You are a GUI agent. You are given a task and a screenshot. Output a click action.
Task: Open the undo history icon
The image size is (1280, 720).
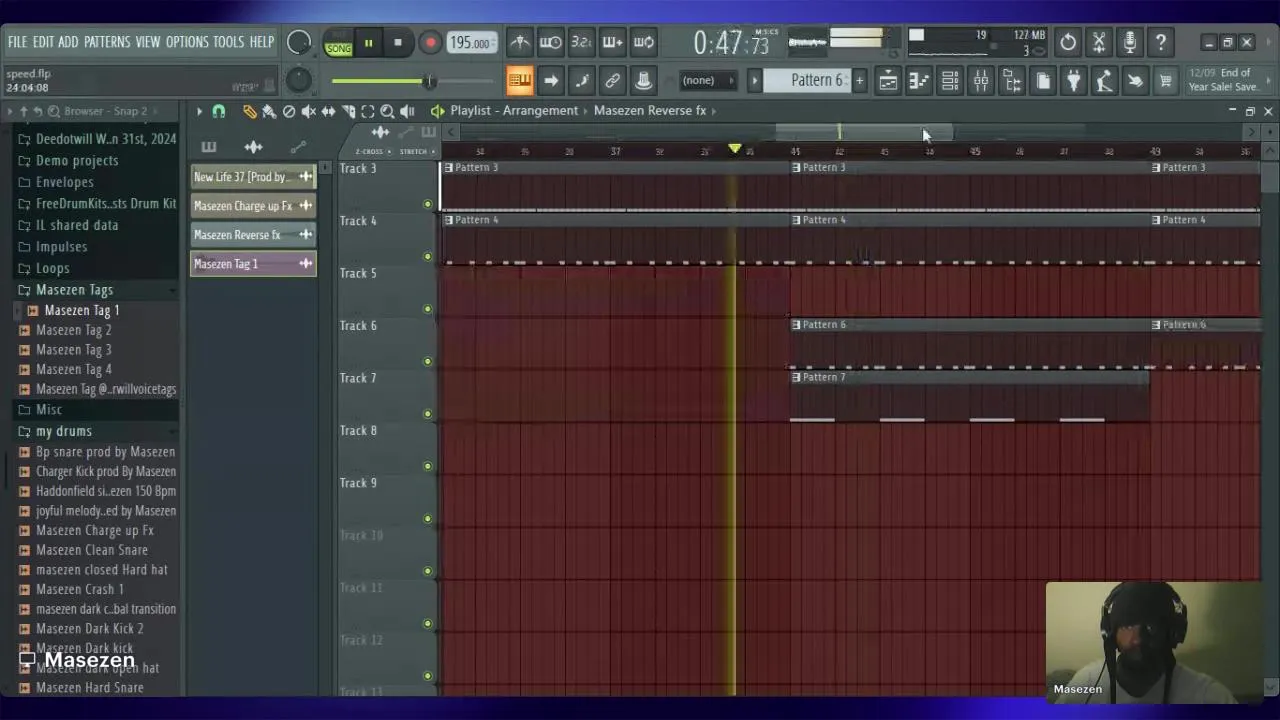pyautogui.click(x=1068, y=42)
